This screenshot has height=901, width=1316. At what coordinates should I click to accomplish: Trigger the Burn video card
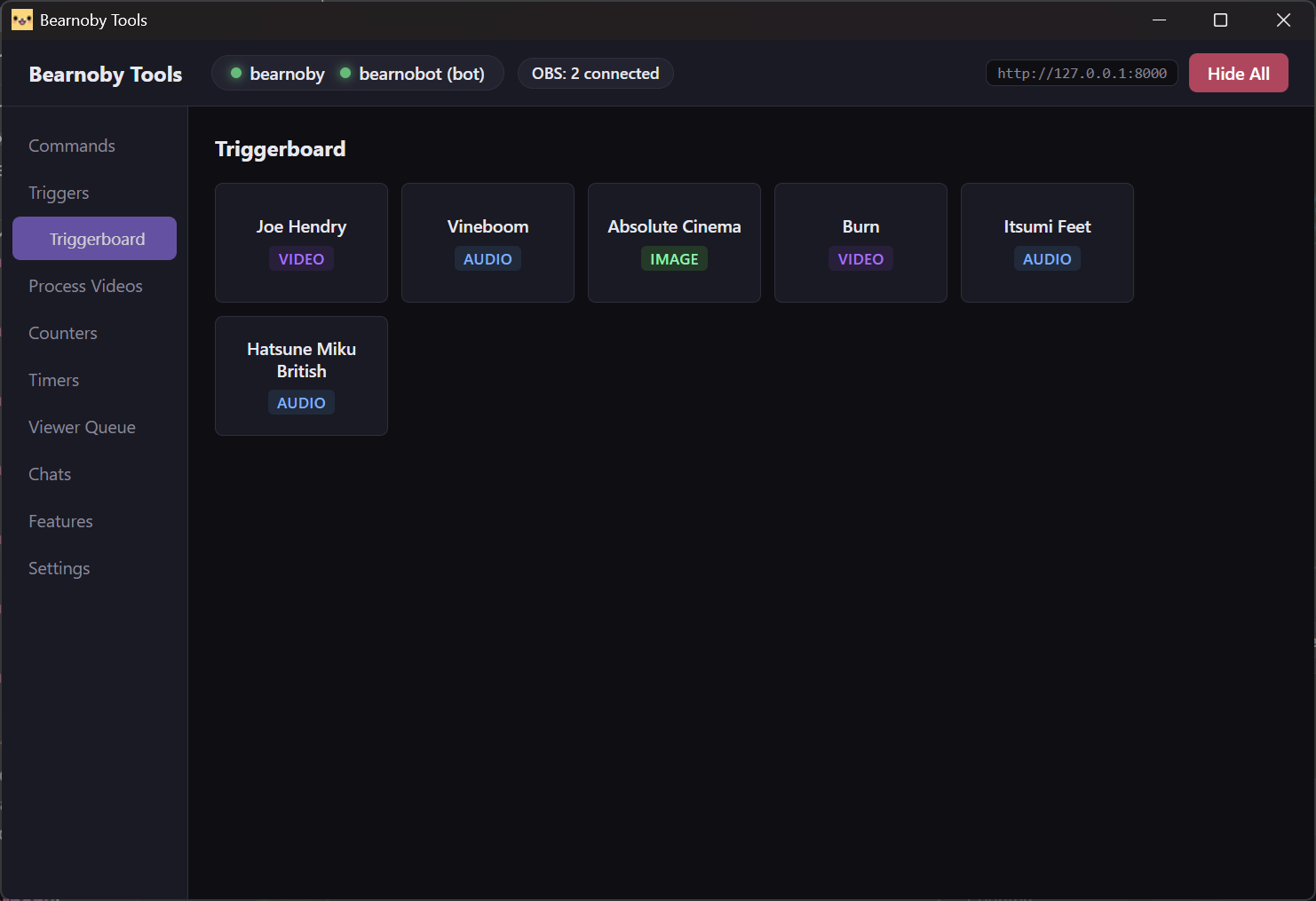tap(860, 242)
